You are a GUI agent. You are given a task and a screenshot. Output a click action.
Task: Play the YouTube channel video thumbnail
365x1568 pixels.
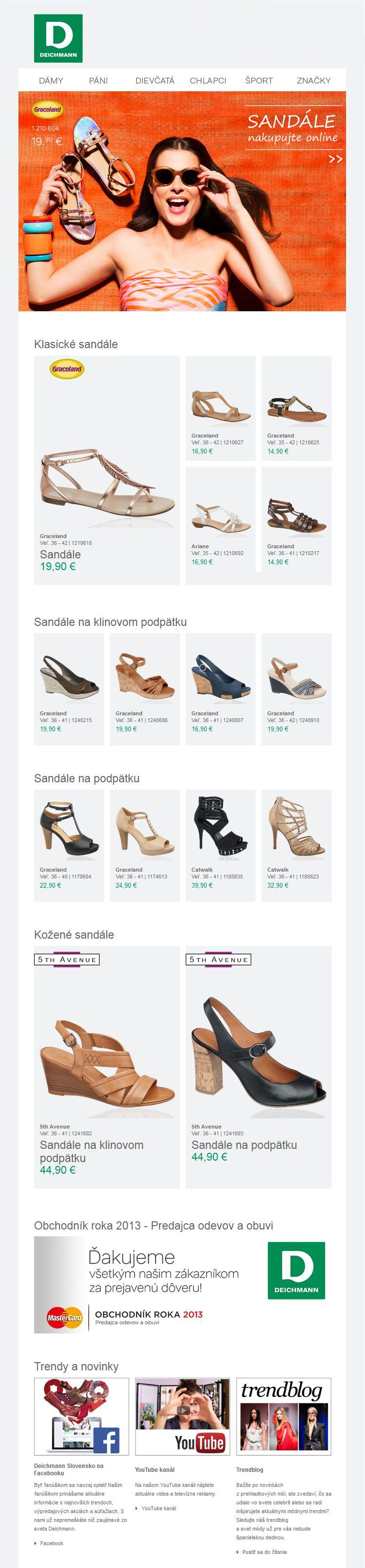pyautogui.click(x=183, y=1416)
